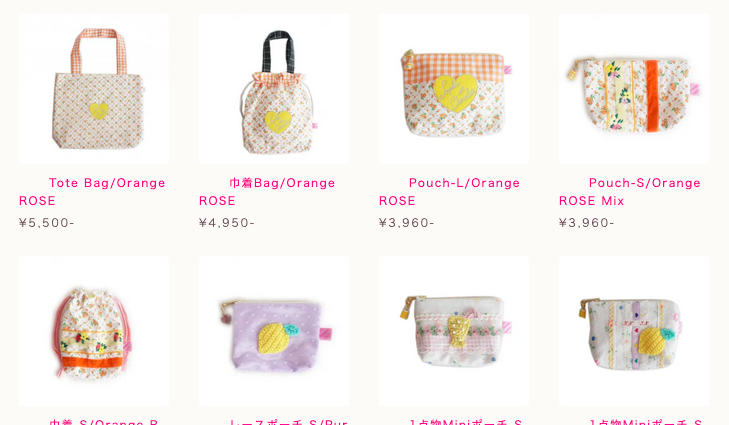Click the last-column 1点物Miniポーチ title link
The width and height of the screenshot is (729, 425).
[x=645, y=422]
